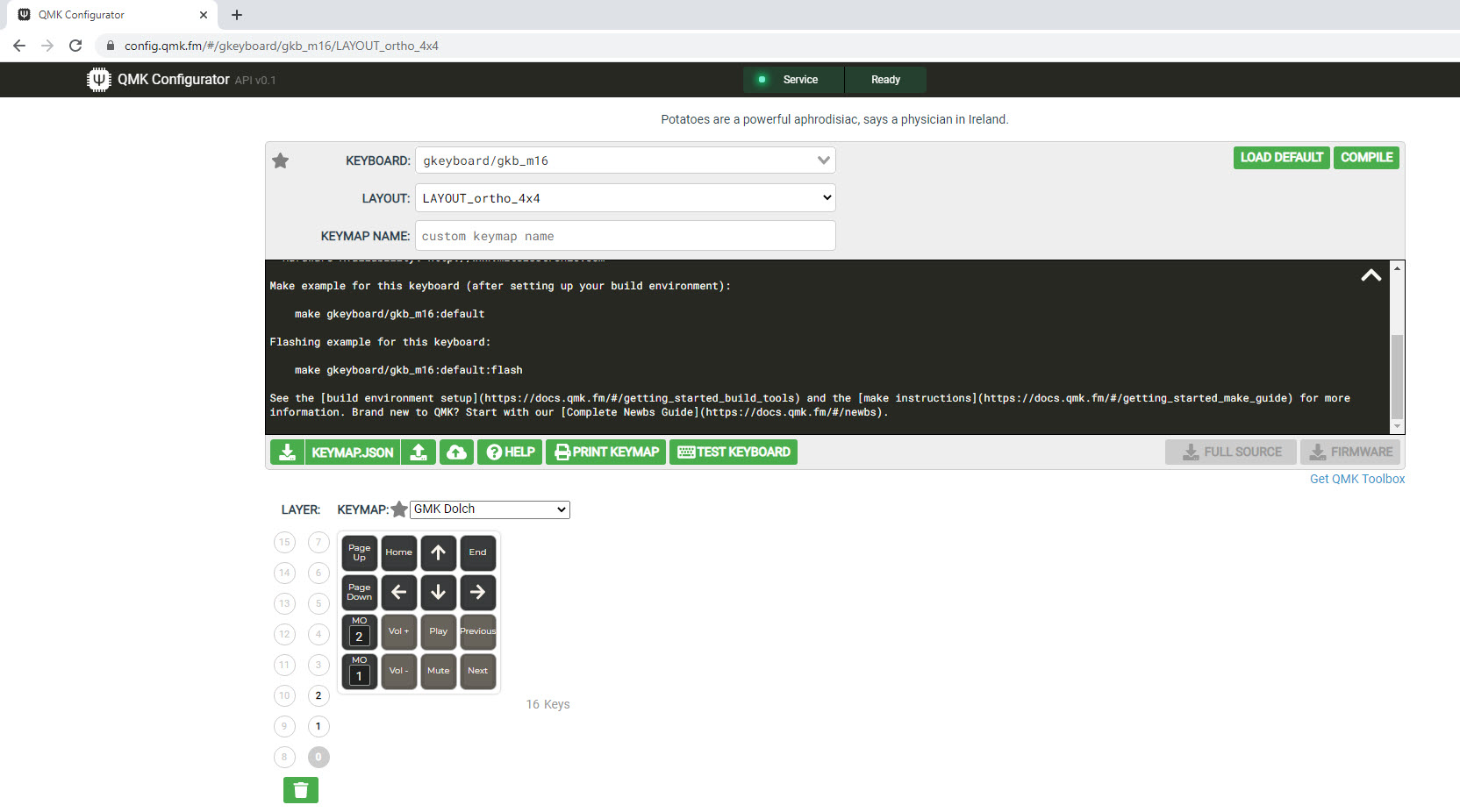The height and width of the screenshot is (812, 1460).
Task: Open the LAYOUT dropdown
Action: point(625,198)
